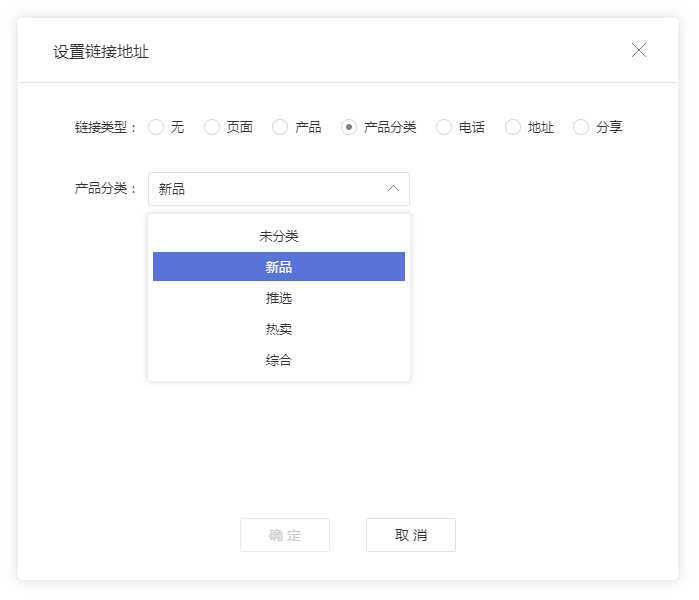Image resolution: width=699 pixels, height=600 pixels.
Task: Choose the 产品 radio option
Action: click(x=280, y=127)
